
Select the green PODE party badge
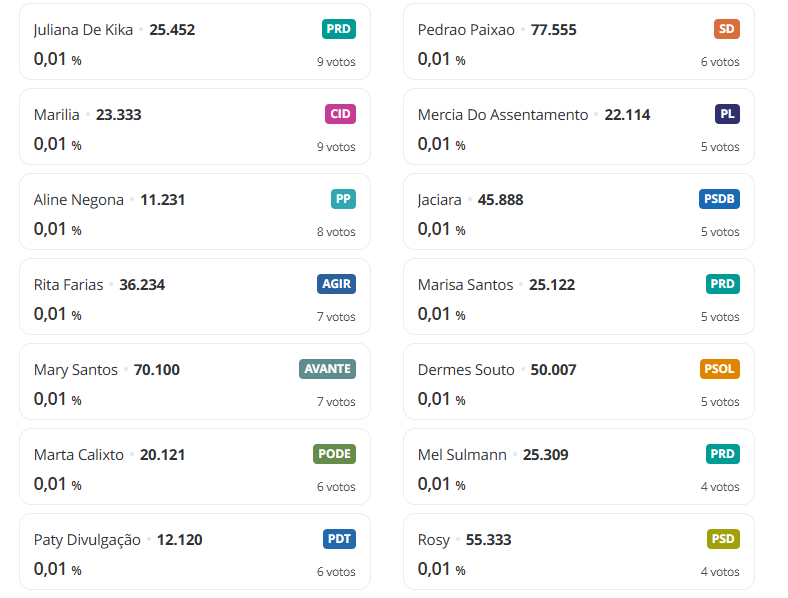[334, 454]
